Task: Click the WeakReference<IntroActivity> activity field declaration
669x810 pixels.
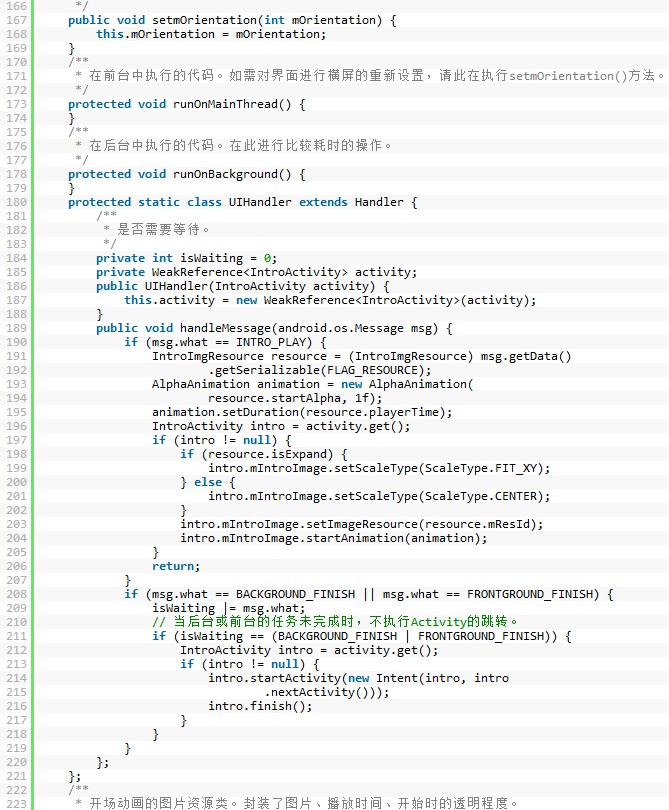Action: 256,272
